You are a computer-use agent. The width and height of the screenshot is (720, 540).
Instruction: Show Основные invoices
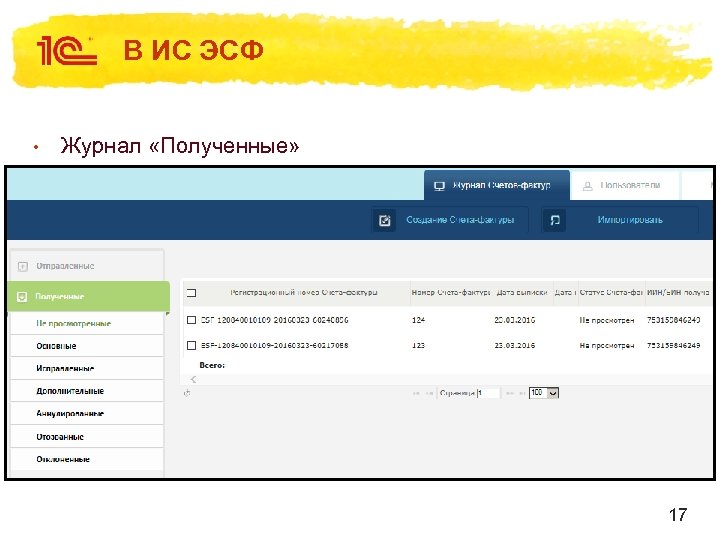(87, 346)
